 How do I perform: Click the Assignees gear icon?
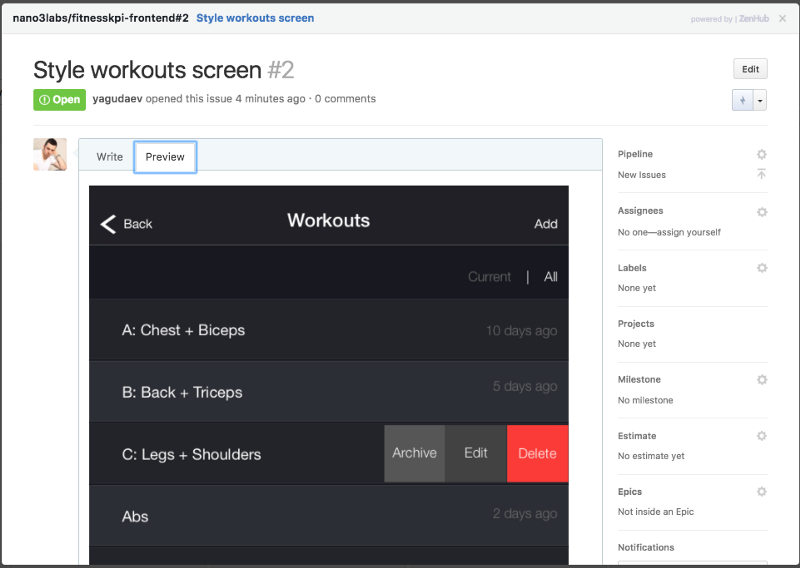point(761,212)
